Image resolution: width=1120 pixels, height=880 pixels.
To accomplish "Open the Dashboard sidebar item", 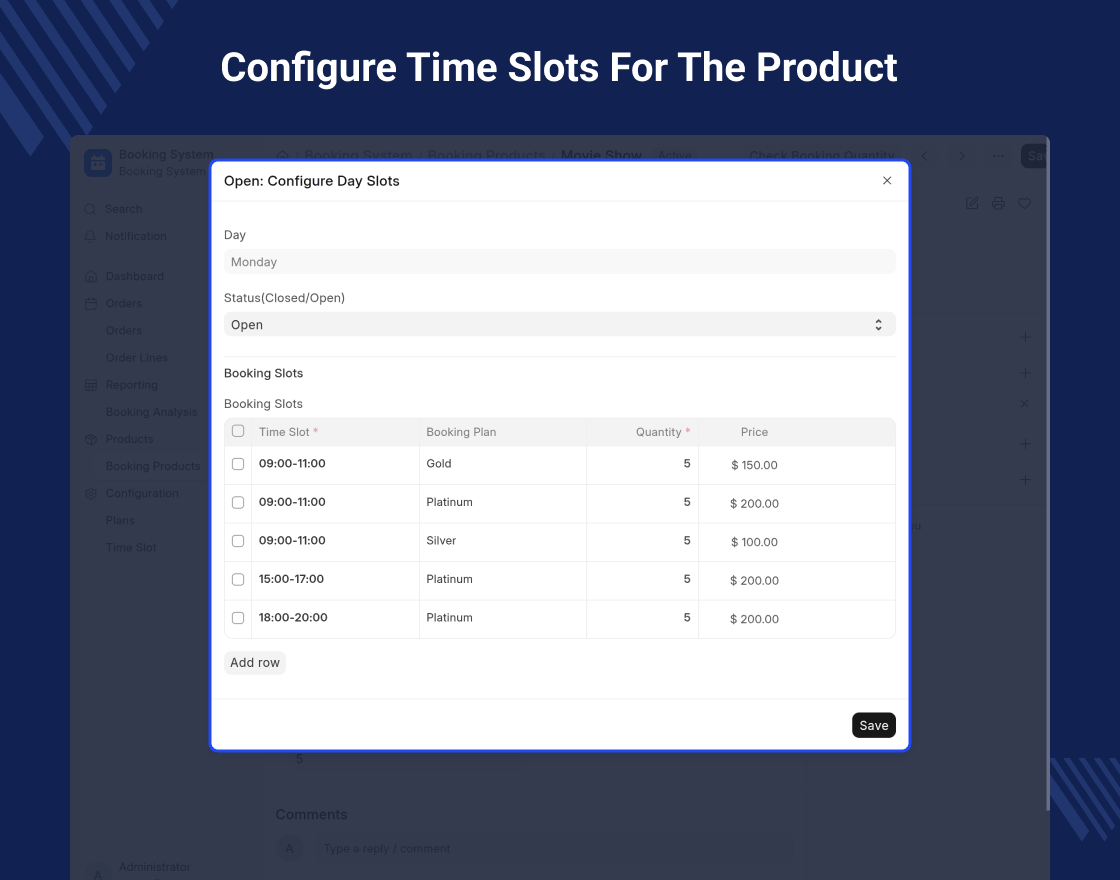I will tap(134, 276).
